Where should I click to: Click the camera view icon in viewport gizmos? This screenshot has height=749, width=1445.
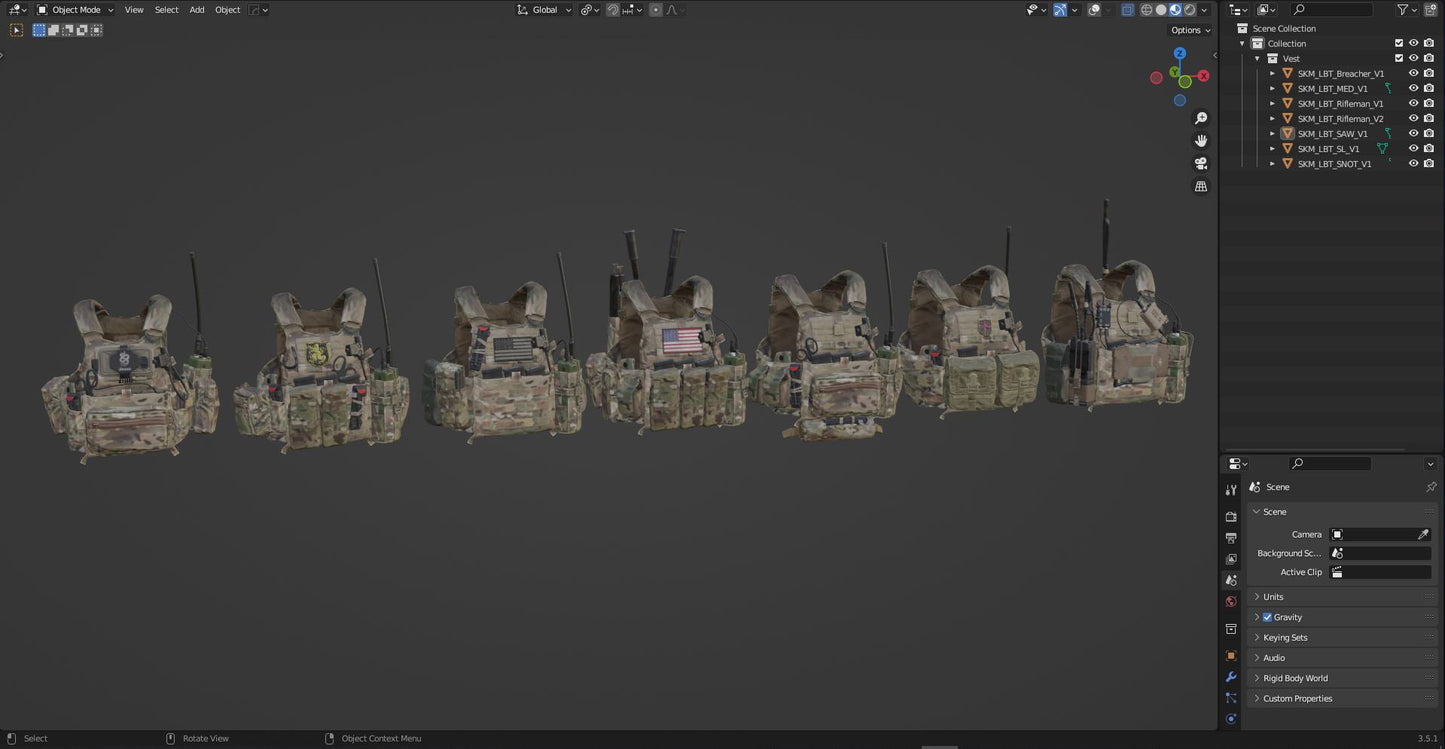pos(1201,163)
